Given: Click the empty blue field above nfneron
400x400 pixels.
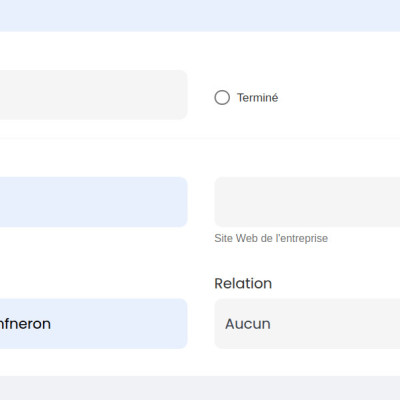Looking at the screenshot, I should coord(94,202).
